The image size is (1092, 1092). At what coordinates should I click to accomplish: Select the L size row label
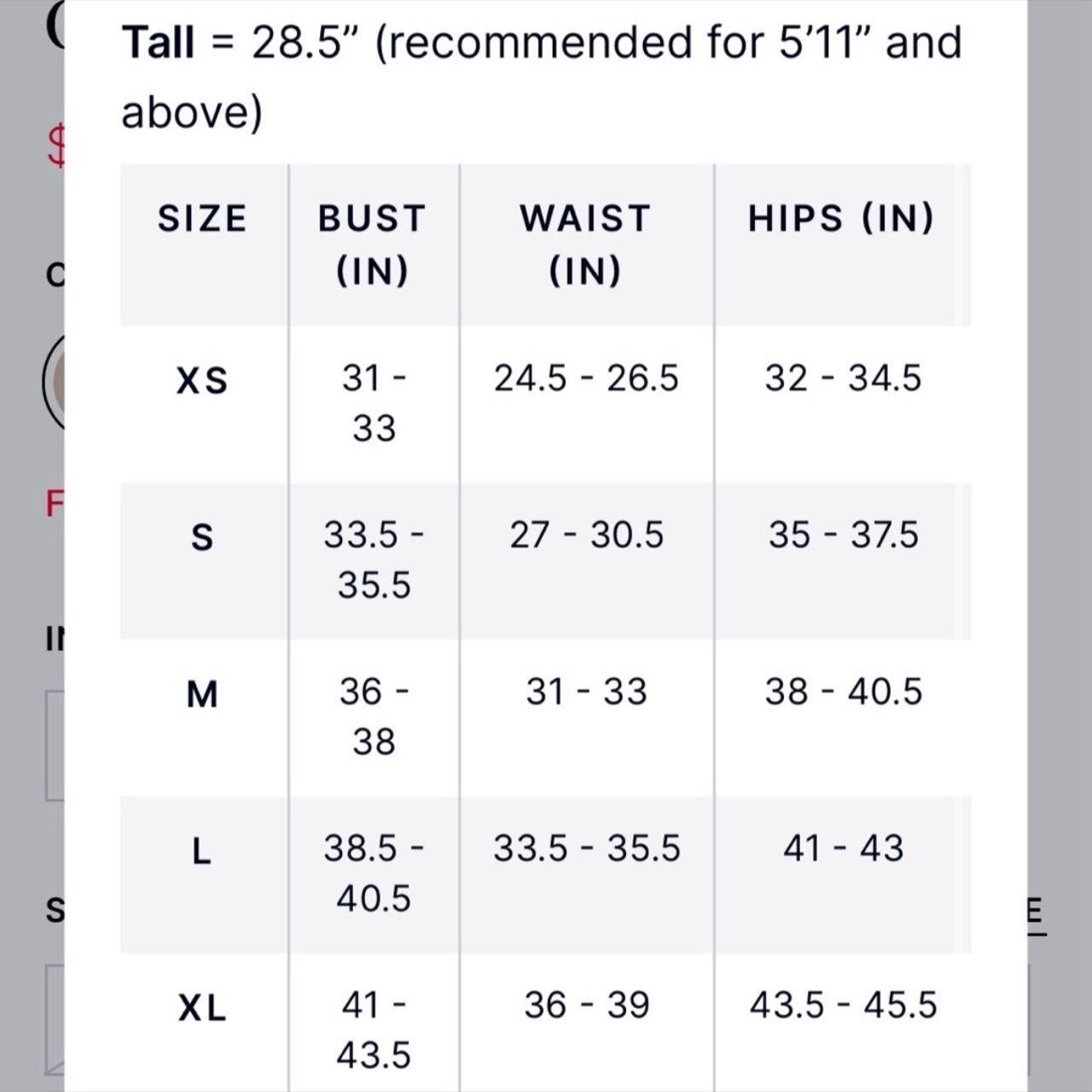pos(201,851)
